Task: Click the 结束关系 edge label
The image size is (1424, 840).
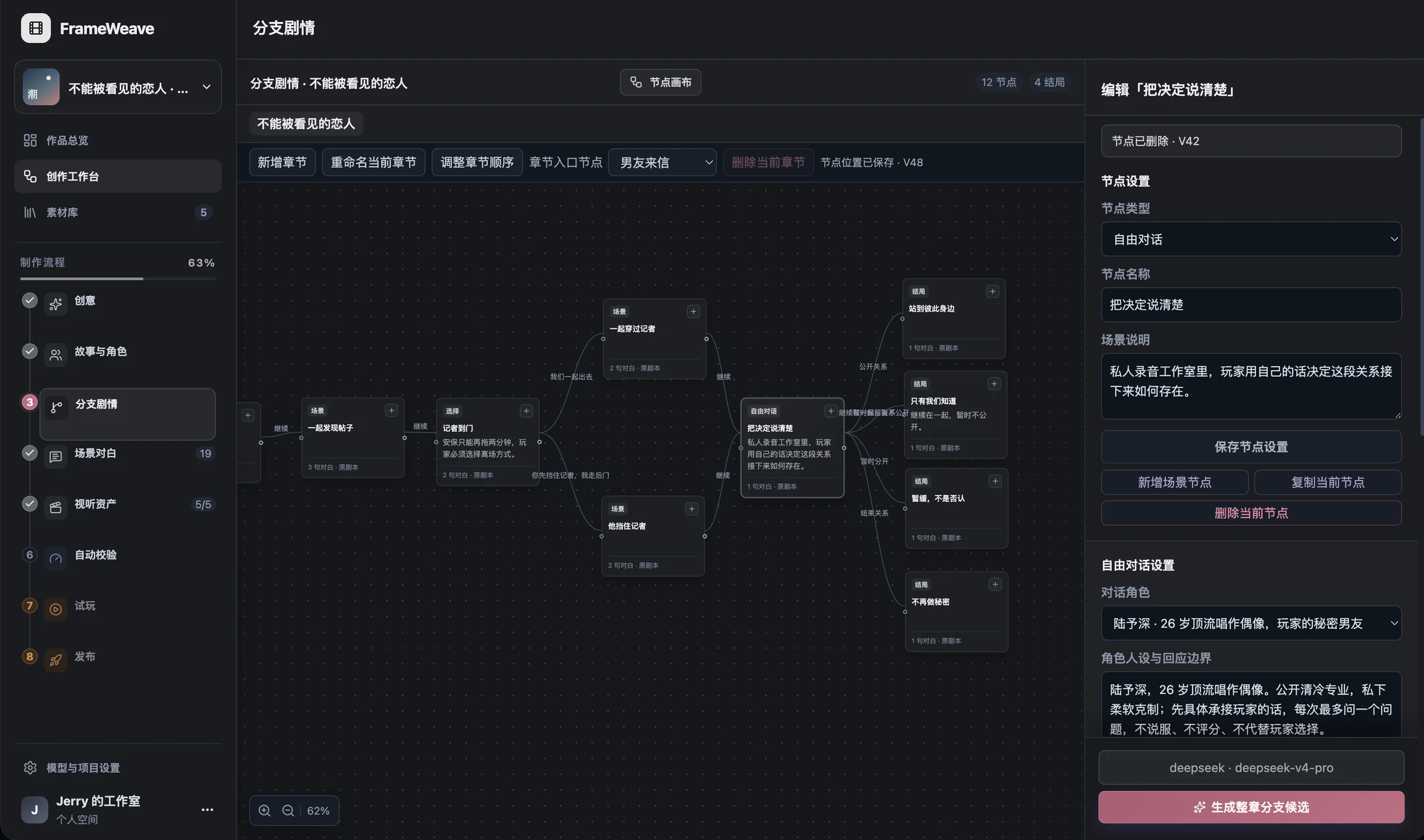Action: pyautogui.click(x=875, y=513)
